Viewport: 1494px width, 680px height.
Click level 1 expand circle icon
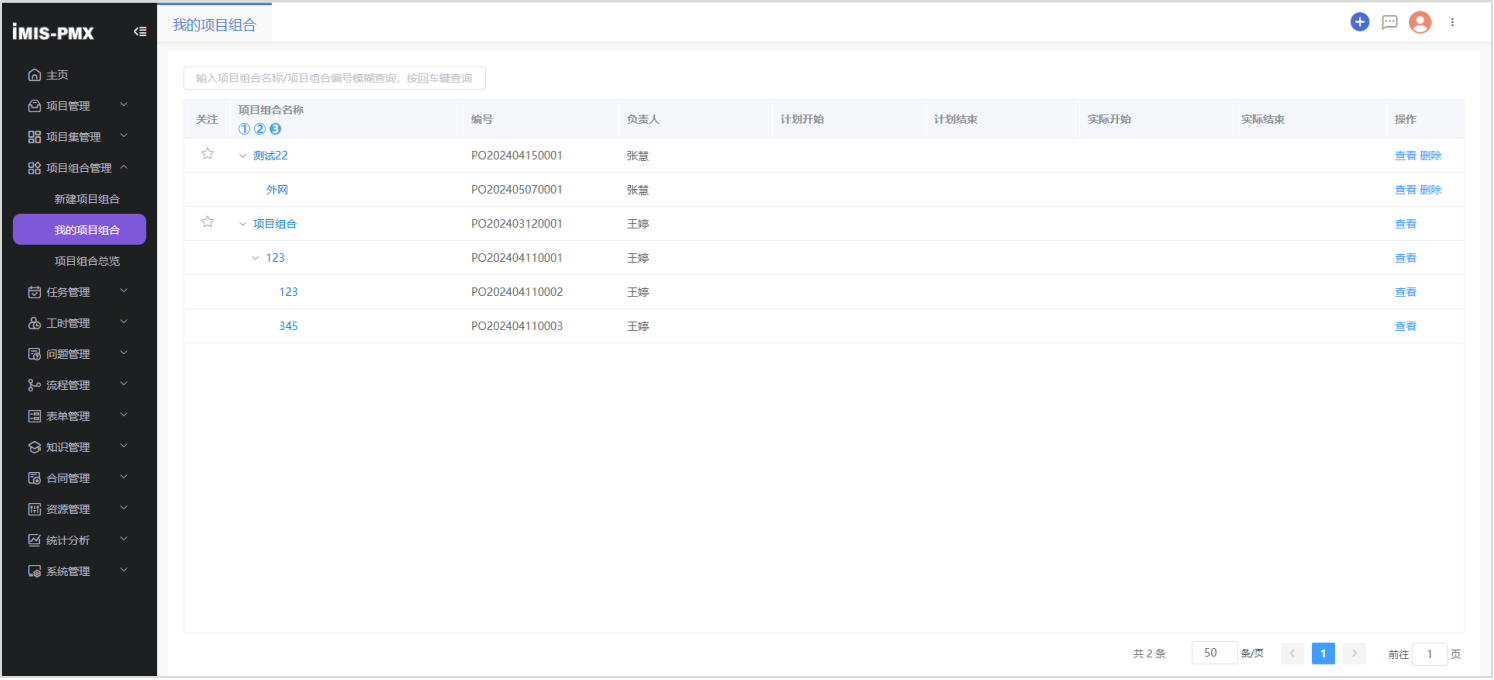point(244,129)
